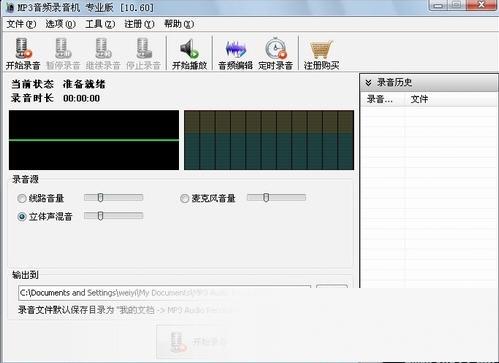The width and height of the screenshot is (499, 363).
Task: Click the 开始录音 toolbar icon
Action: pyautogui.click(x=23, y=54)
